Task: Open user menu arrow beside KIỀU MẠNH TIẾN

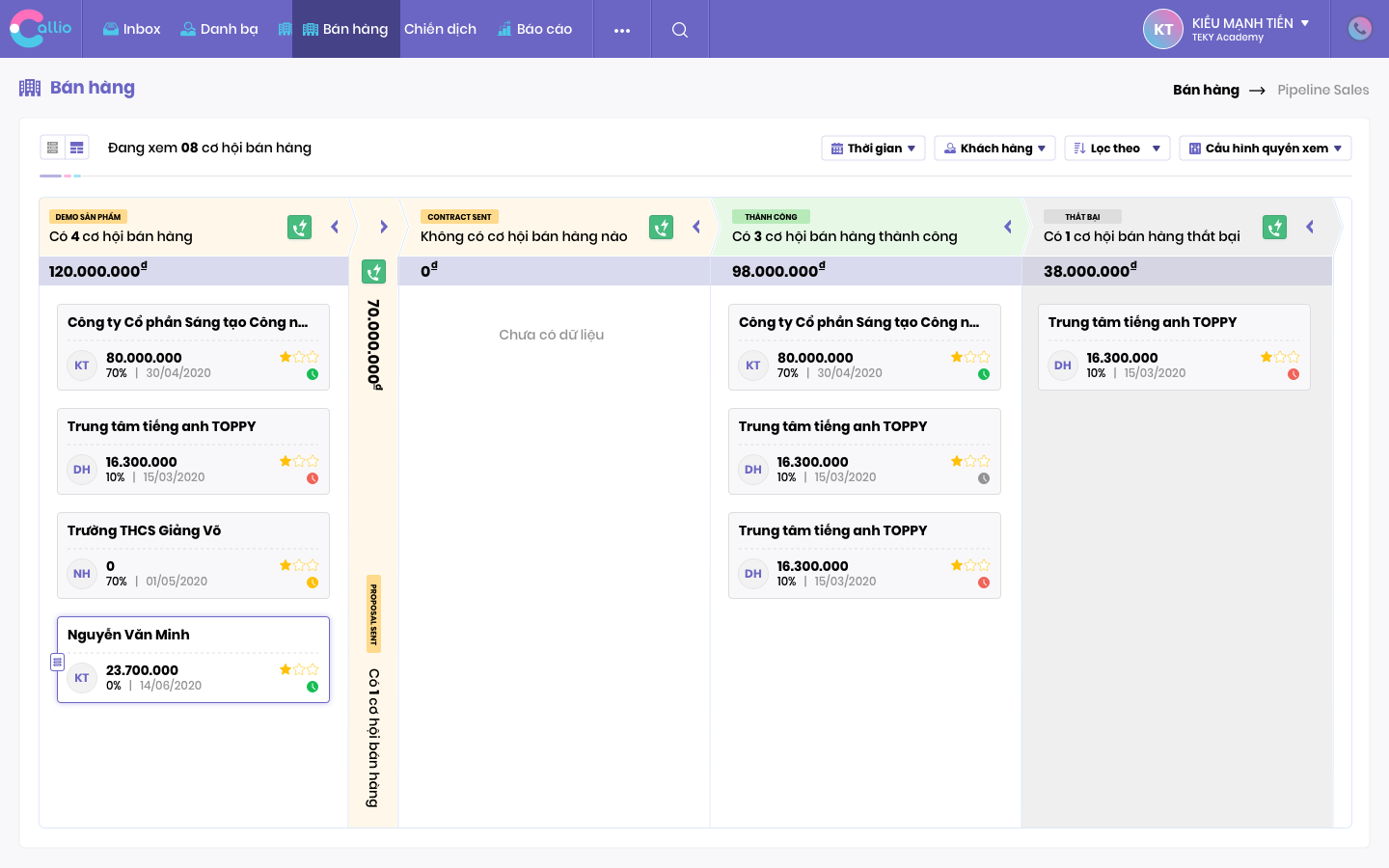Action: 1305,22
